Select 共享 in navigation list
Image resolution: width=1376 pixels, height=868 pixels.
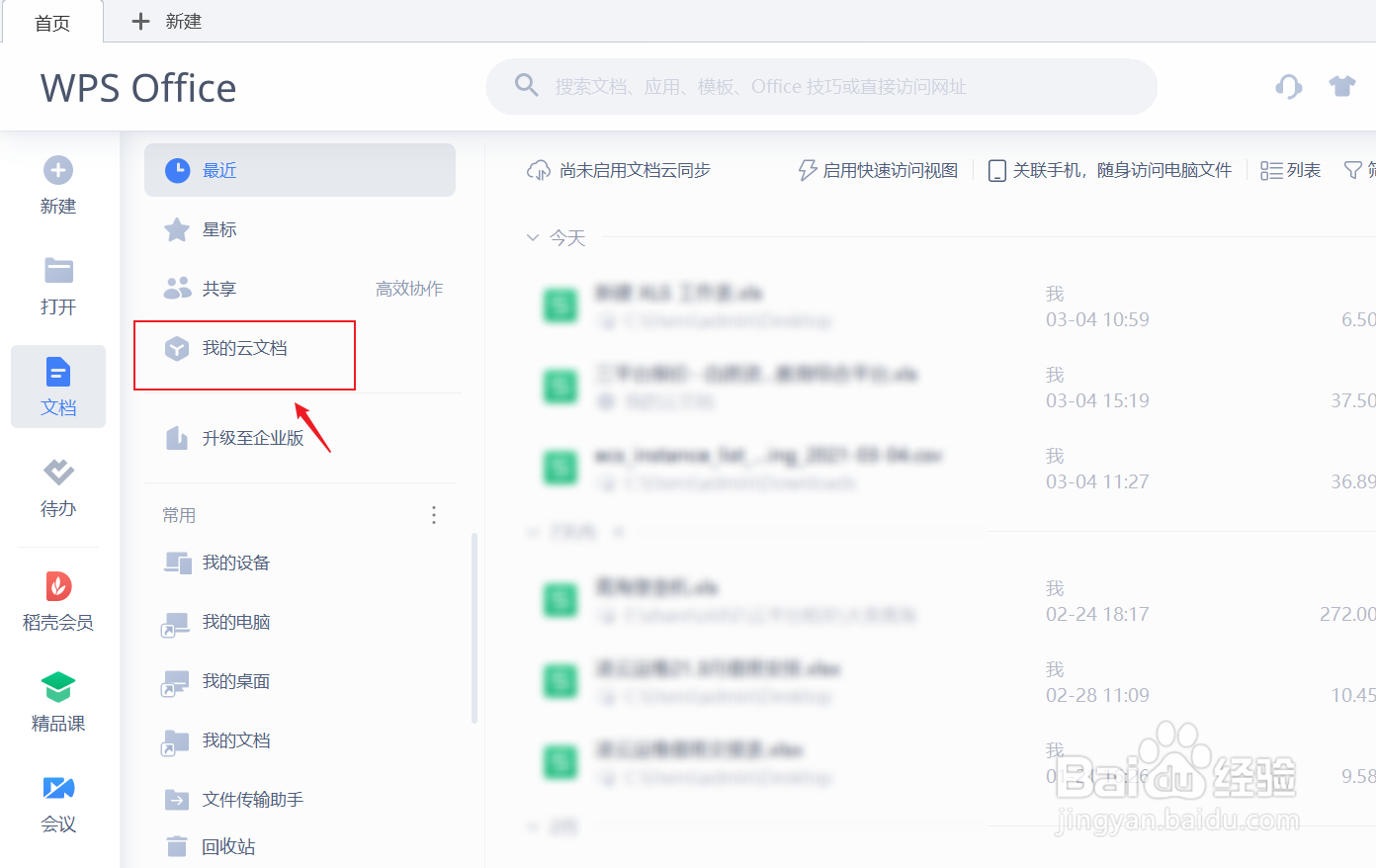point(219,289)
